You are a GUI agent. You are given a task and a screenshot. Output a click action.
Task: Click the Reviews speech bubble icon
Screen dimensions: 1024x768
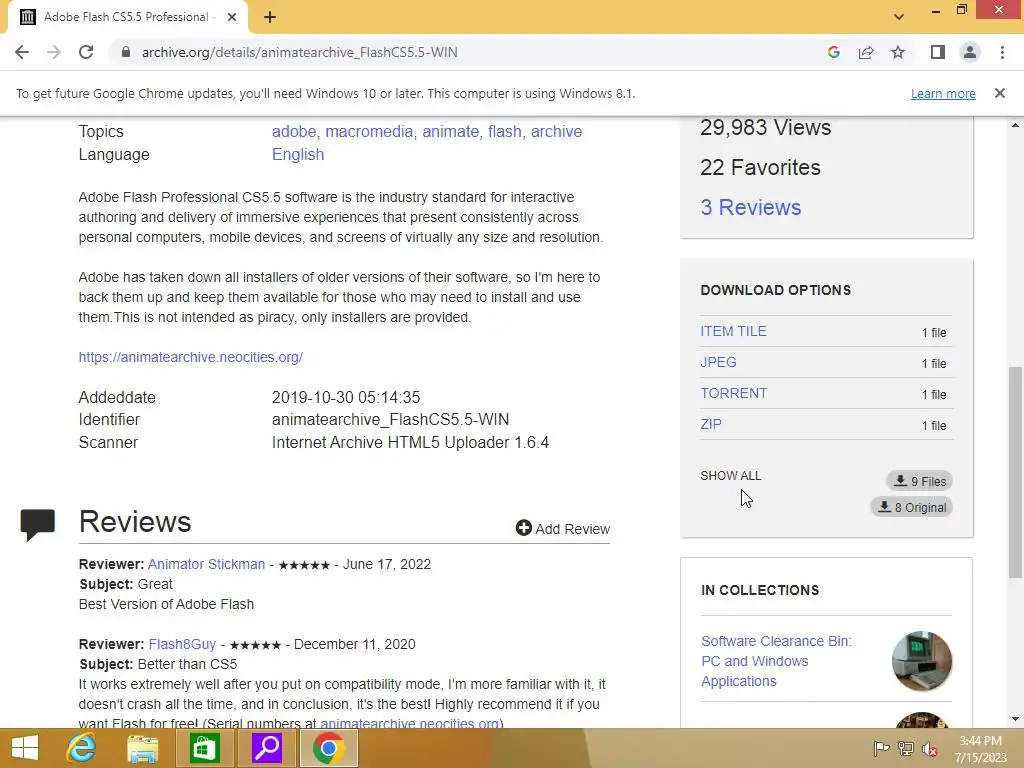(37, 524)
